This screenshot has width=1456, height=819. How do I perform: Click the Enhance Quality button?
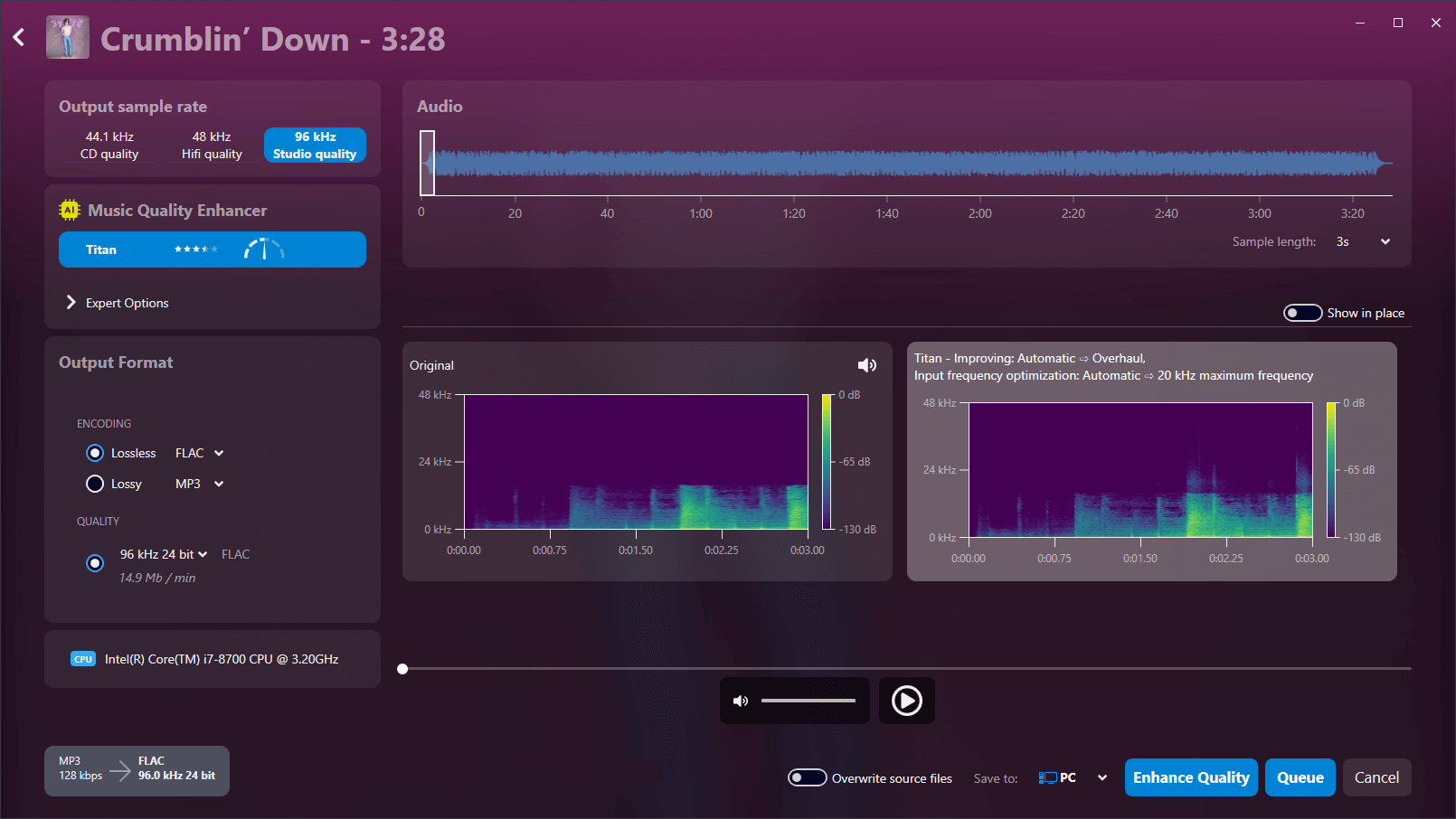pyautogui.click(x=1191, y=777)
